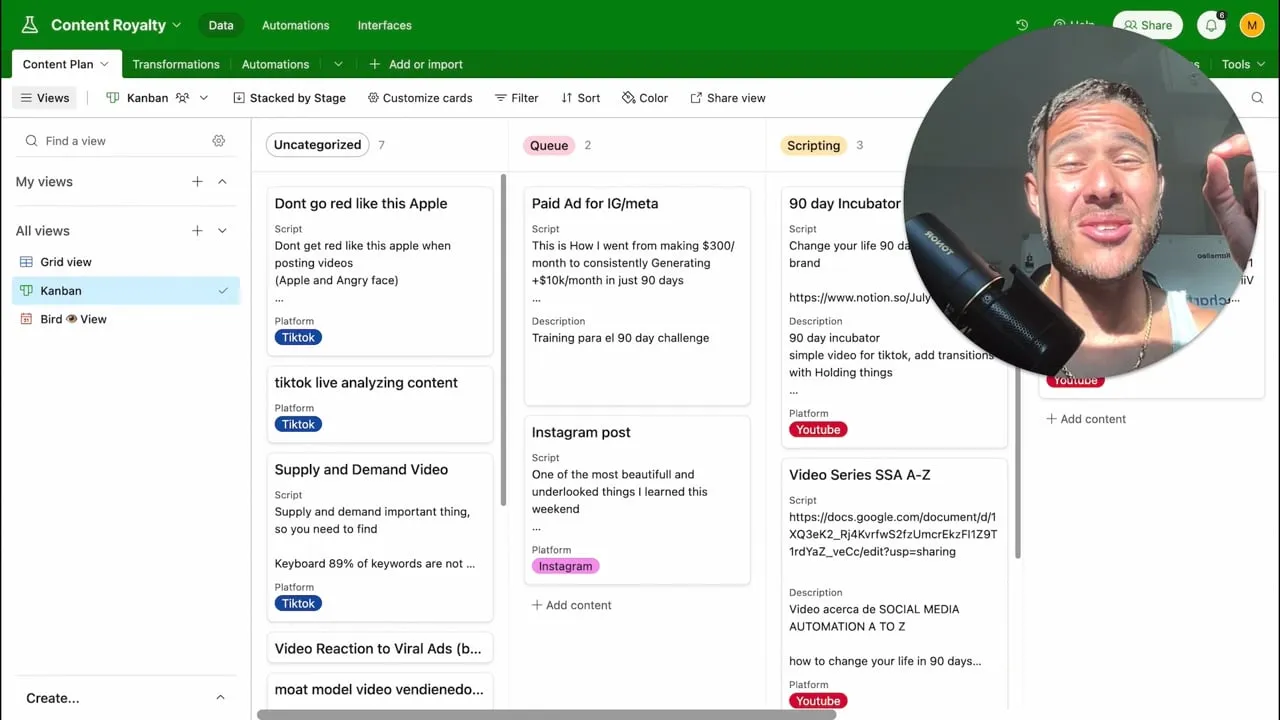Open the notifications bell icon
Image resolution: width=1280 pixels, height=720 pixels.
tap(1211, 25)
